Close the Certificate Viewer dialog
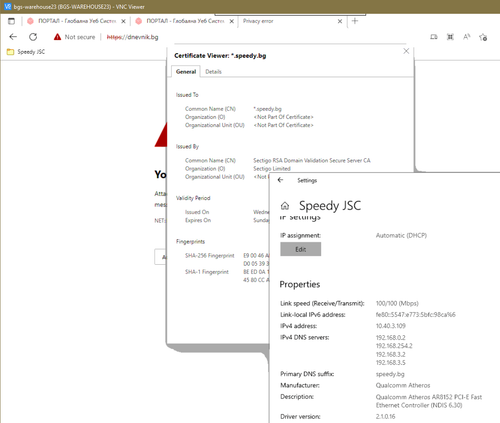 [406, 51]
